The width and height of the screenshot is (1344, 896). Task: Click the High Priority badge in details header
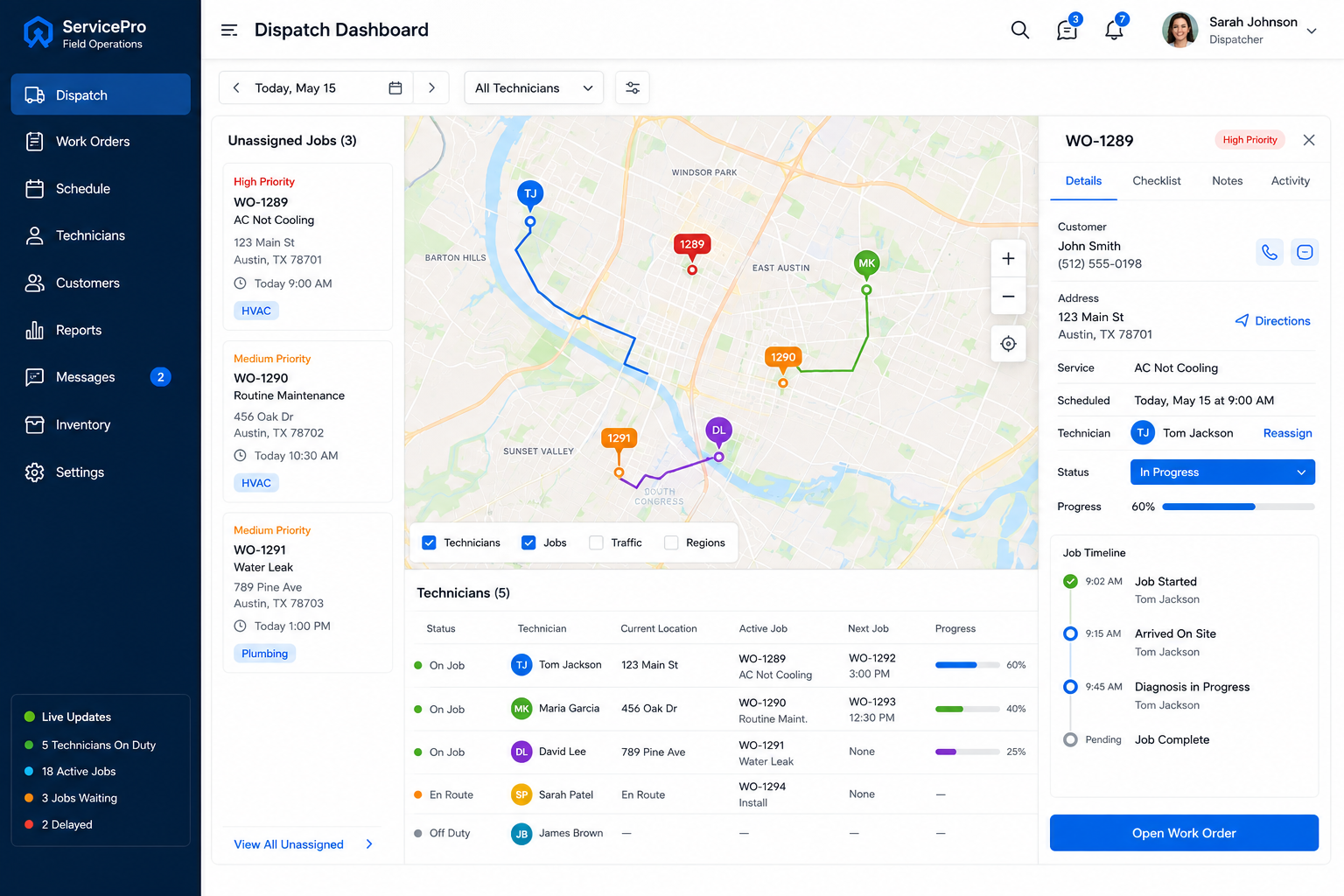point(1249,140)
